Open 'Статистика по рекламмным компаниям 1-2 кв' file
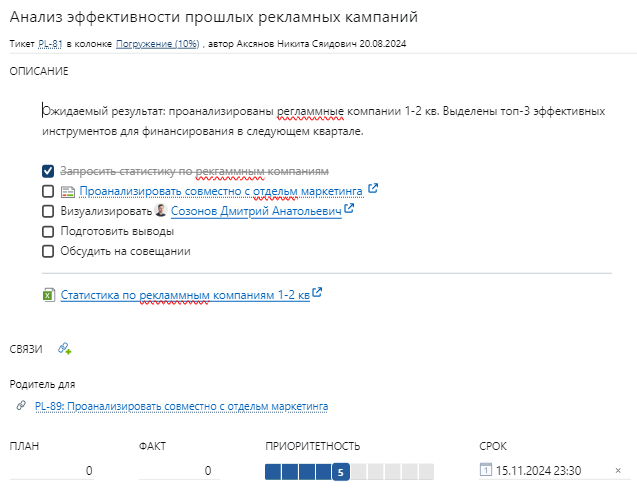Viewport: 637px width, 494px height. coord(185,295)
